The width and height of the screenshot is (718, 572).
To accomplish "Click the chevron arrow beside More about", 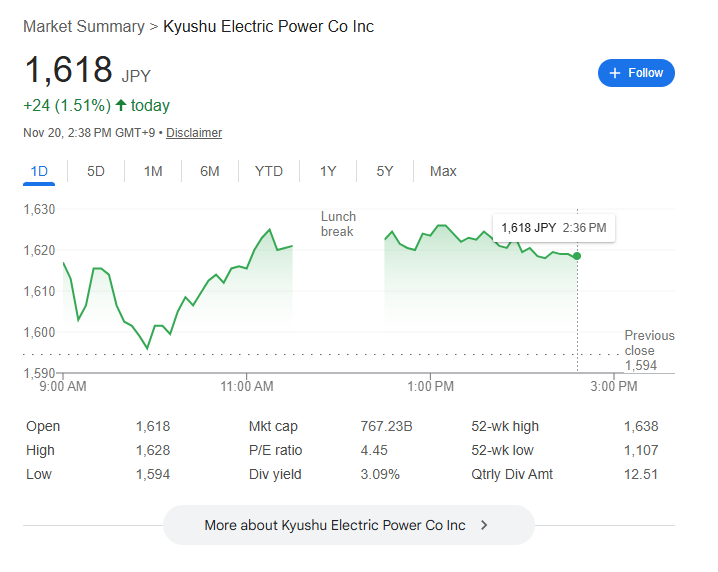I will point(484,525).
